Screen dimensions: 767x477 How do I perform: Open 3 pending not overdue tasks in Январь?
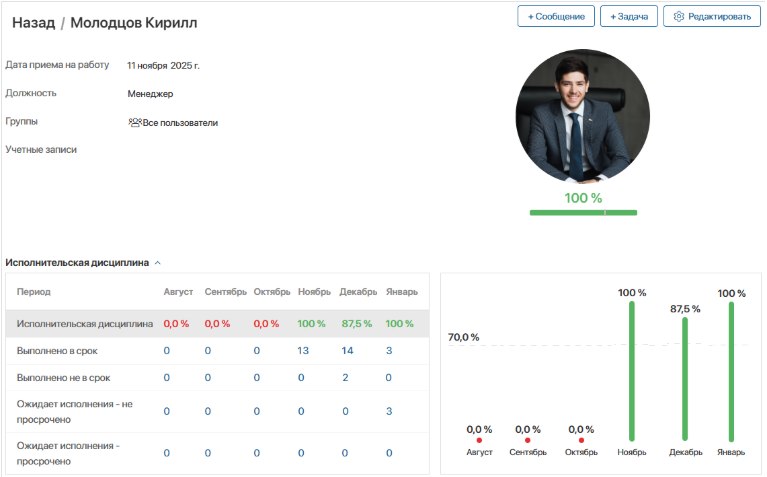(389, 411)
